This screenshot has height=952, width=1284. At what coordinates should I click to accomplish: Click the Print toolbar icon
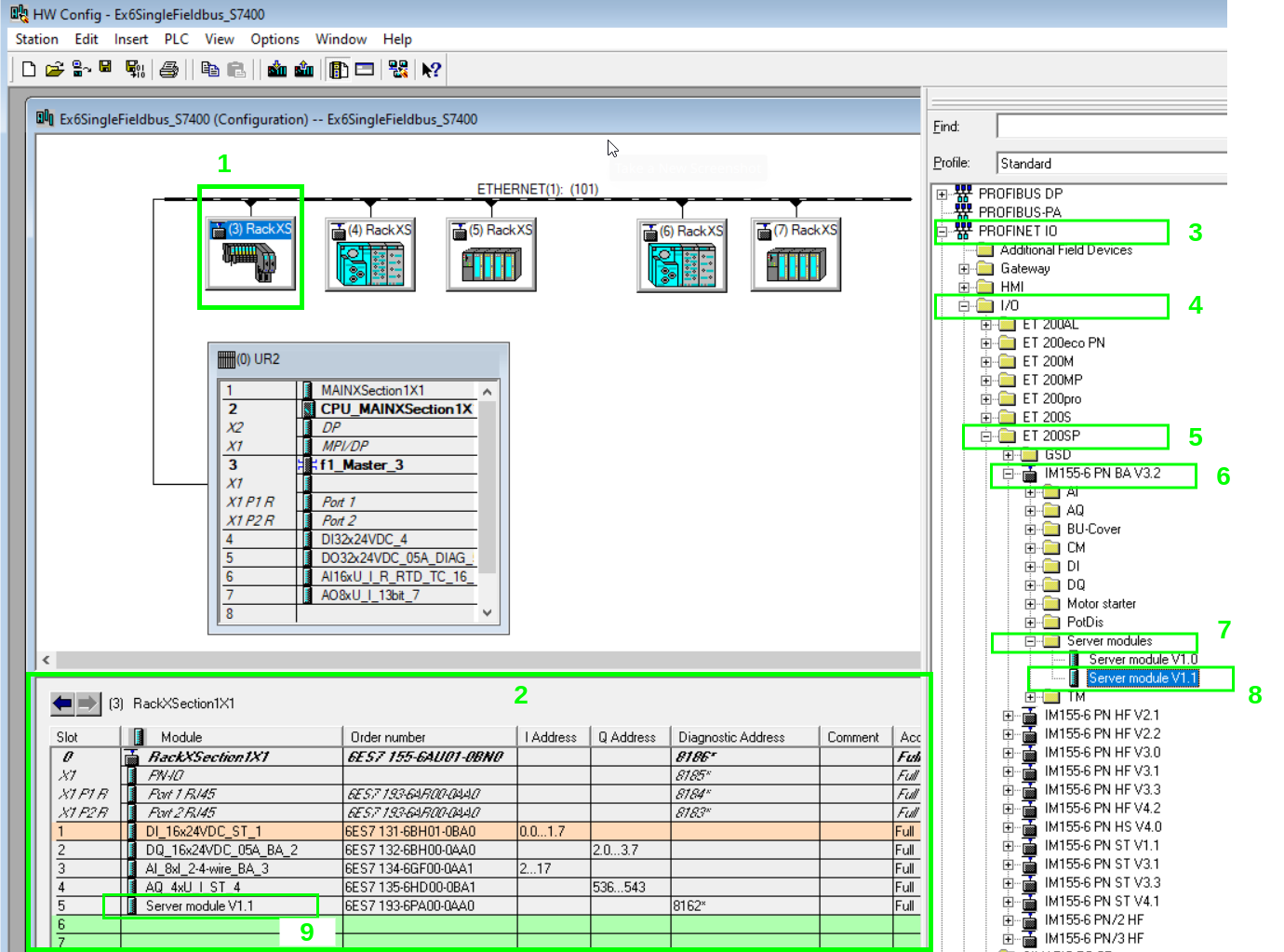click(170, 68)
